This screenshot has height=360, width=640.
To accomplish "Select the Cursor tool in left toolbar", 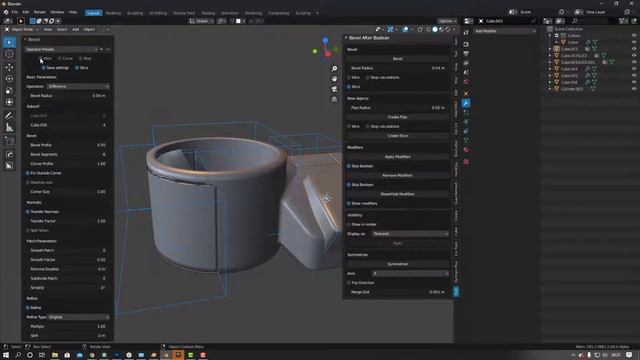I will [9, 53].
